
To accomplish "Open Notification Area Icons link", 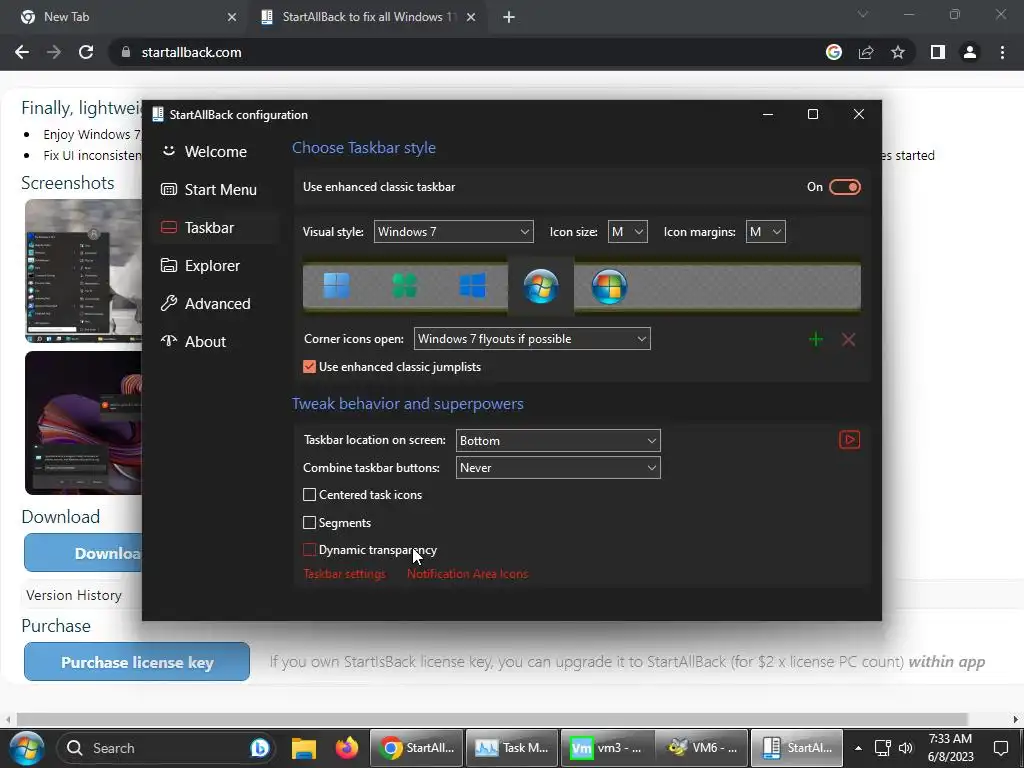I will click(x=468, y=574).
